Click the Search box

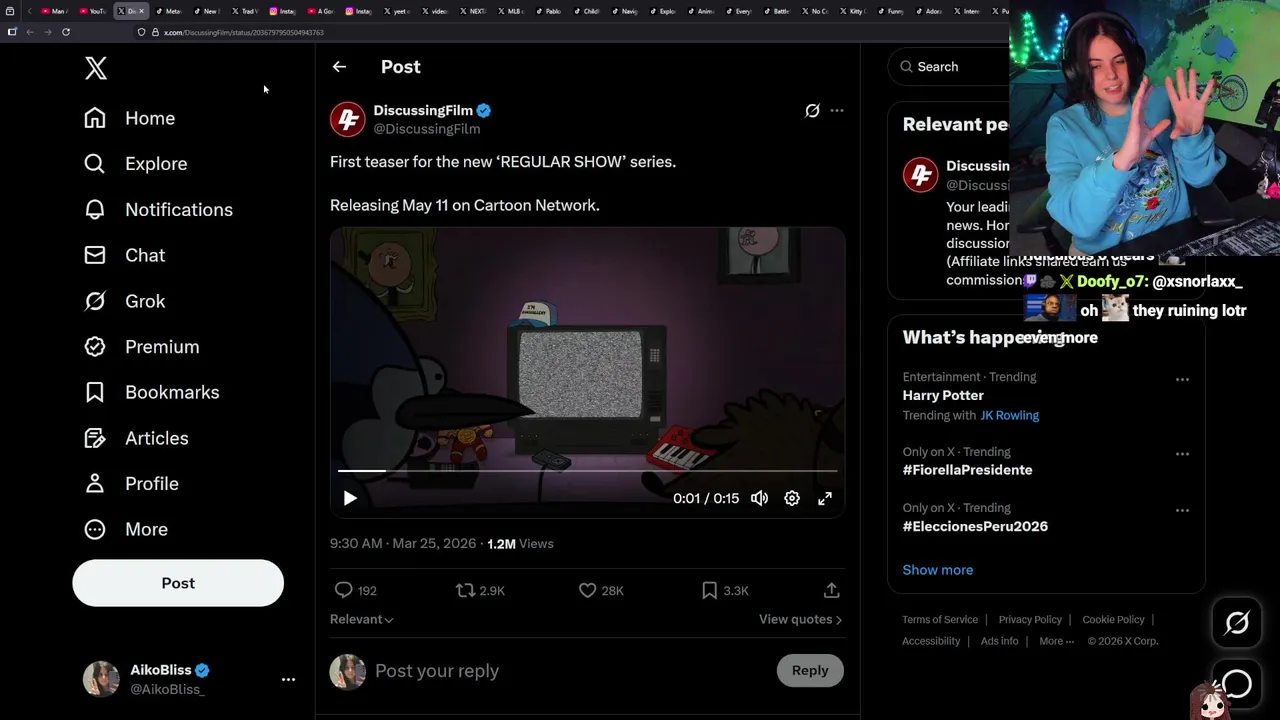coord(950,67)
